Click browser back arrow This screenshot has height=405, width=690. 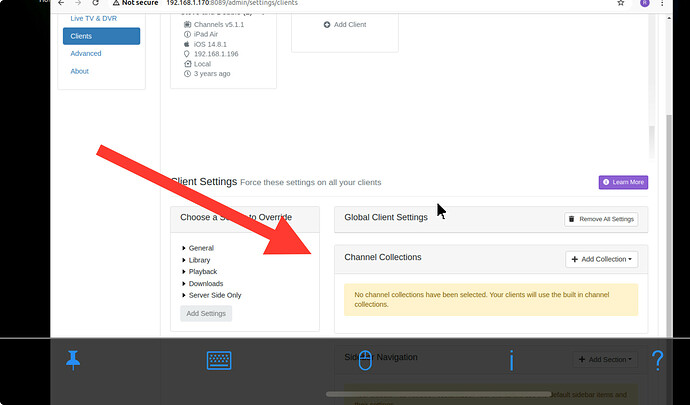point(61,4)
